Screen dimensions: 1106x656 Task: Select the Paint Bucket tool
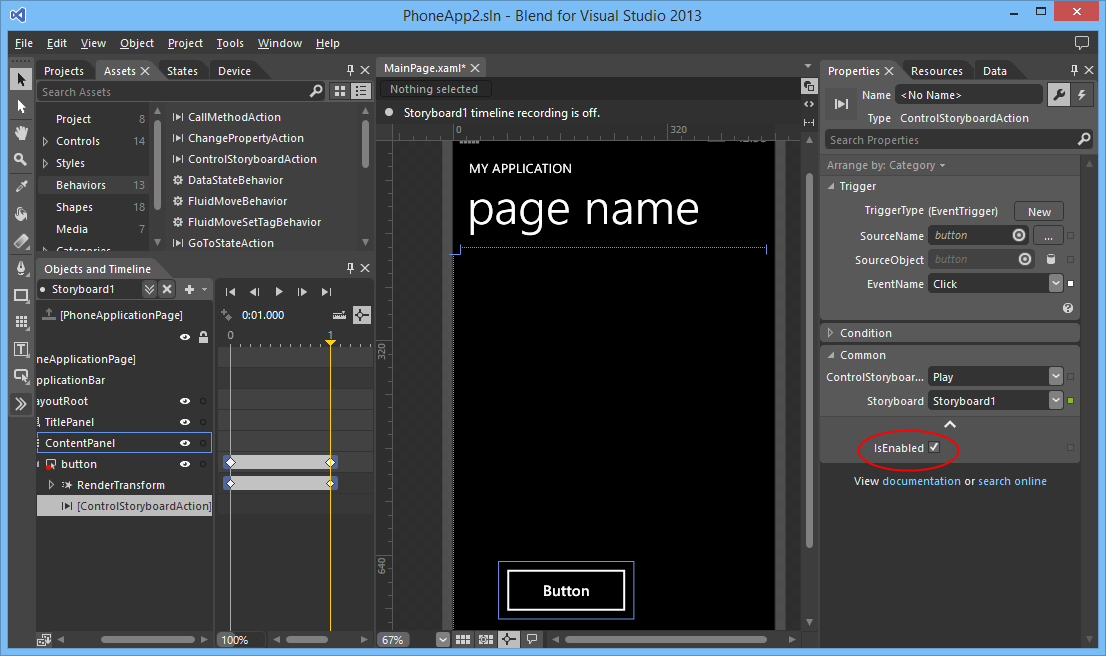[x=21, y=214]
